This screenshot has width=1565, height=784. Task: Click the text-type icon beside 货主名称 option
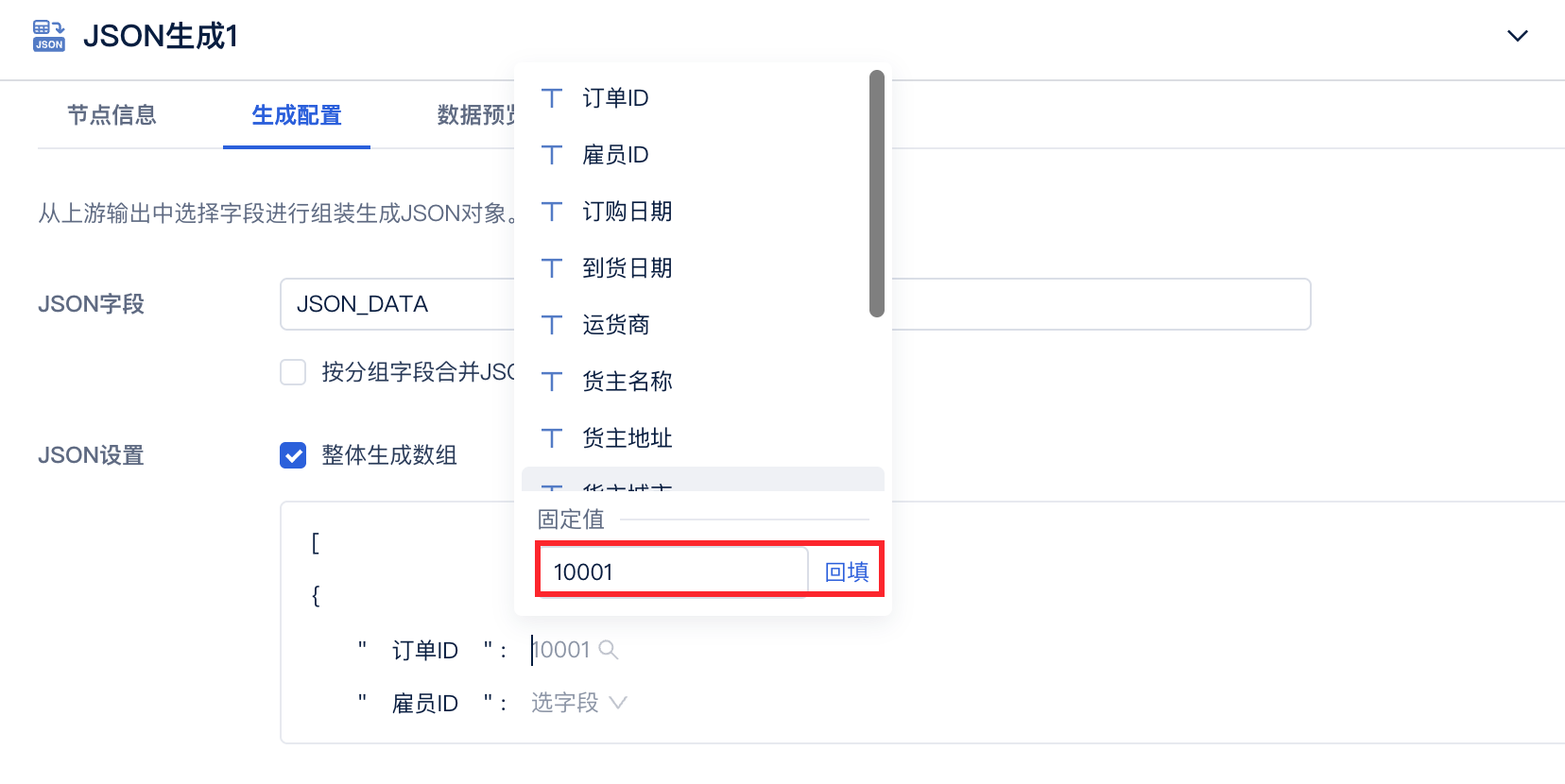[x=552, y=382]
